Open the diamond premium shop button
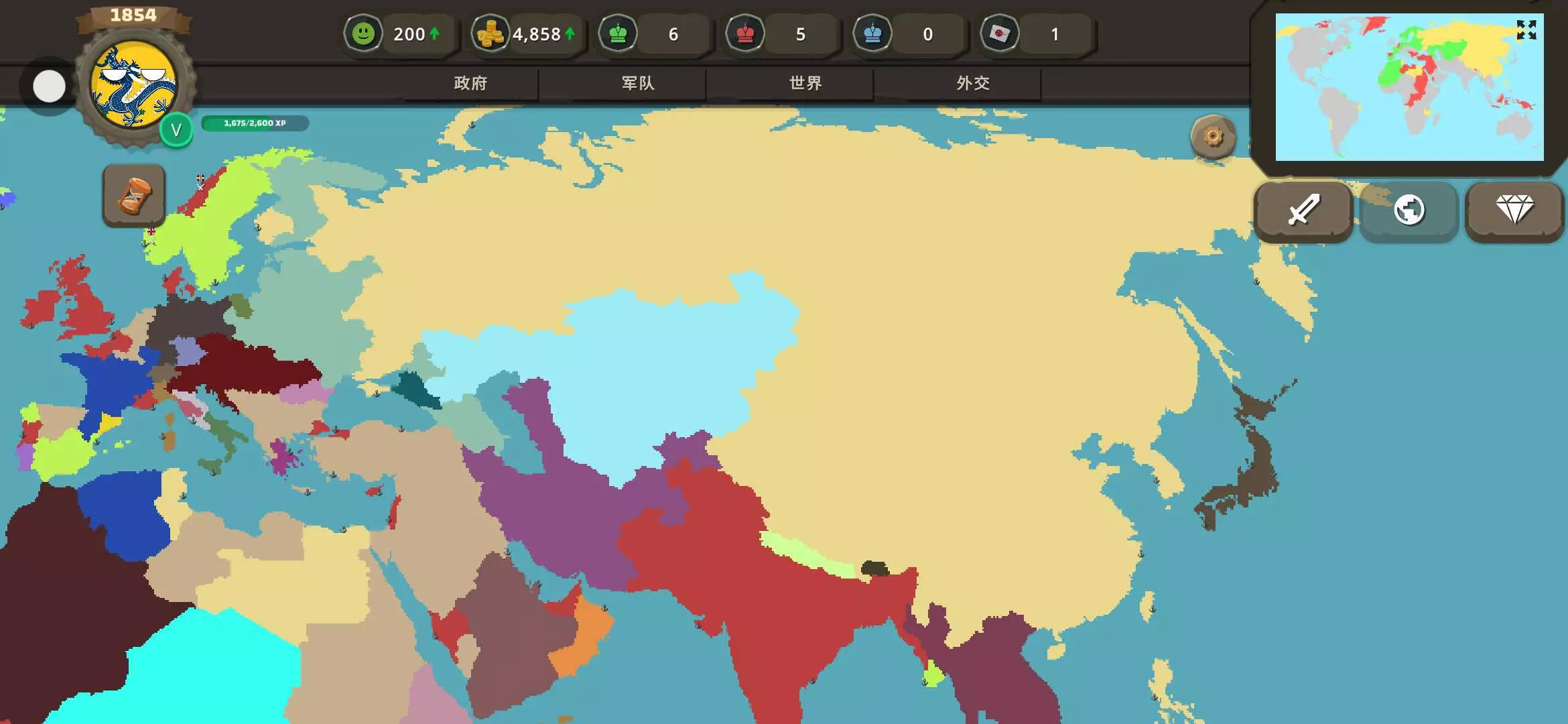Viewport: 1568px width, 724px height. [x=1514, y=210]
